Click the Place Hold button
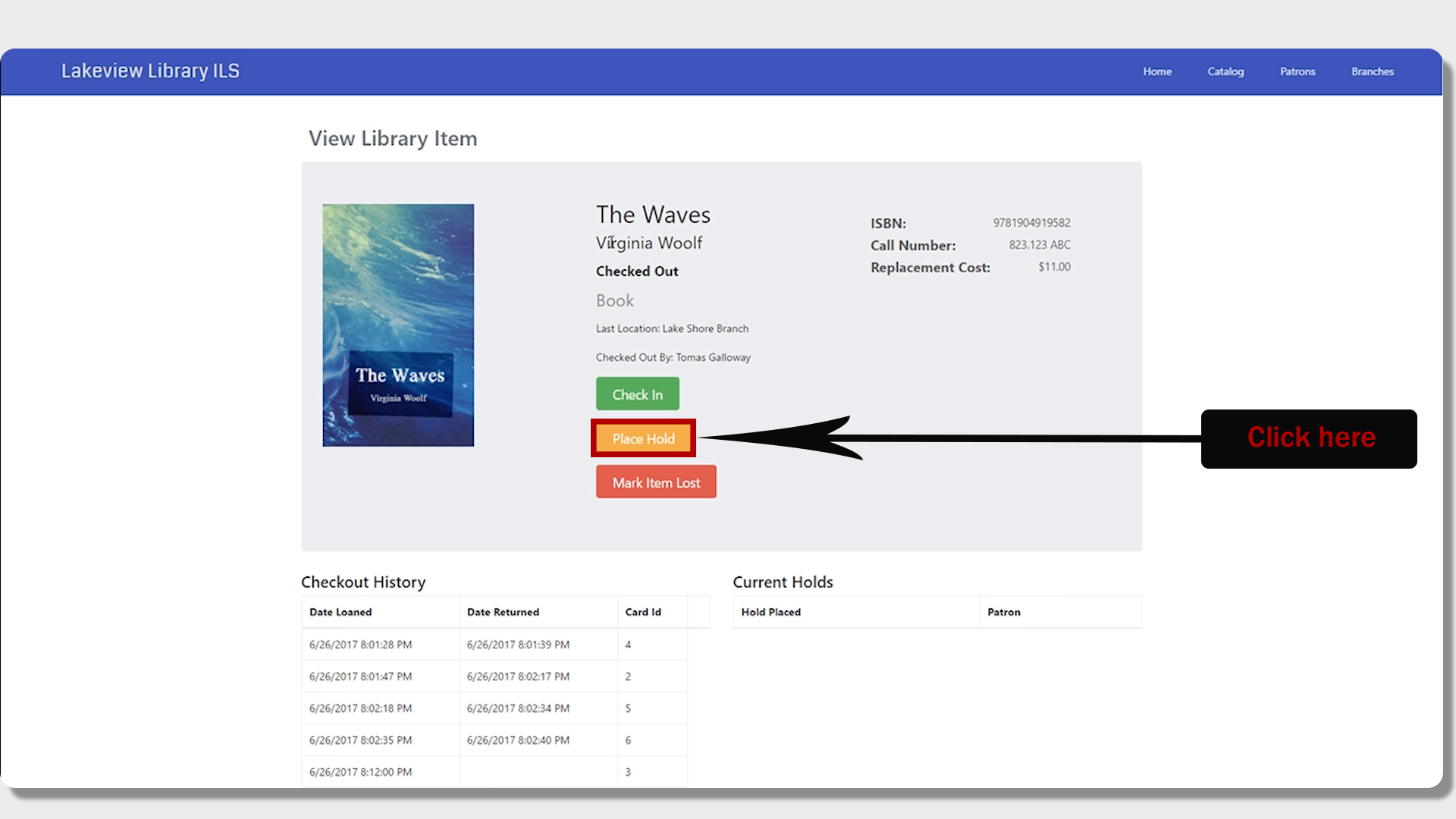The height and width of the screenshot is (819, 1456). (x=643, y=438)
